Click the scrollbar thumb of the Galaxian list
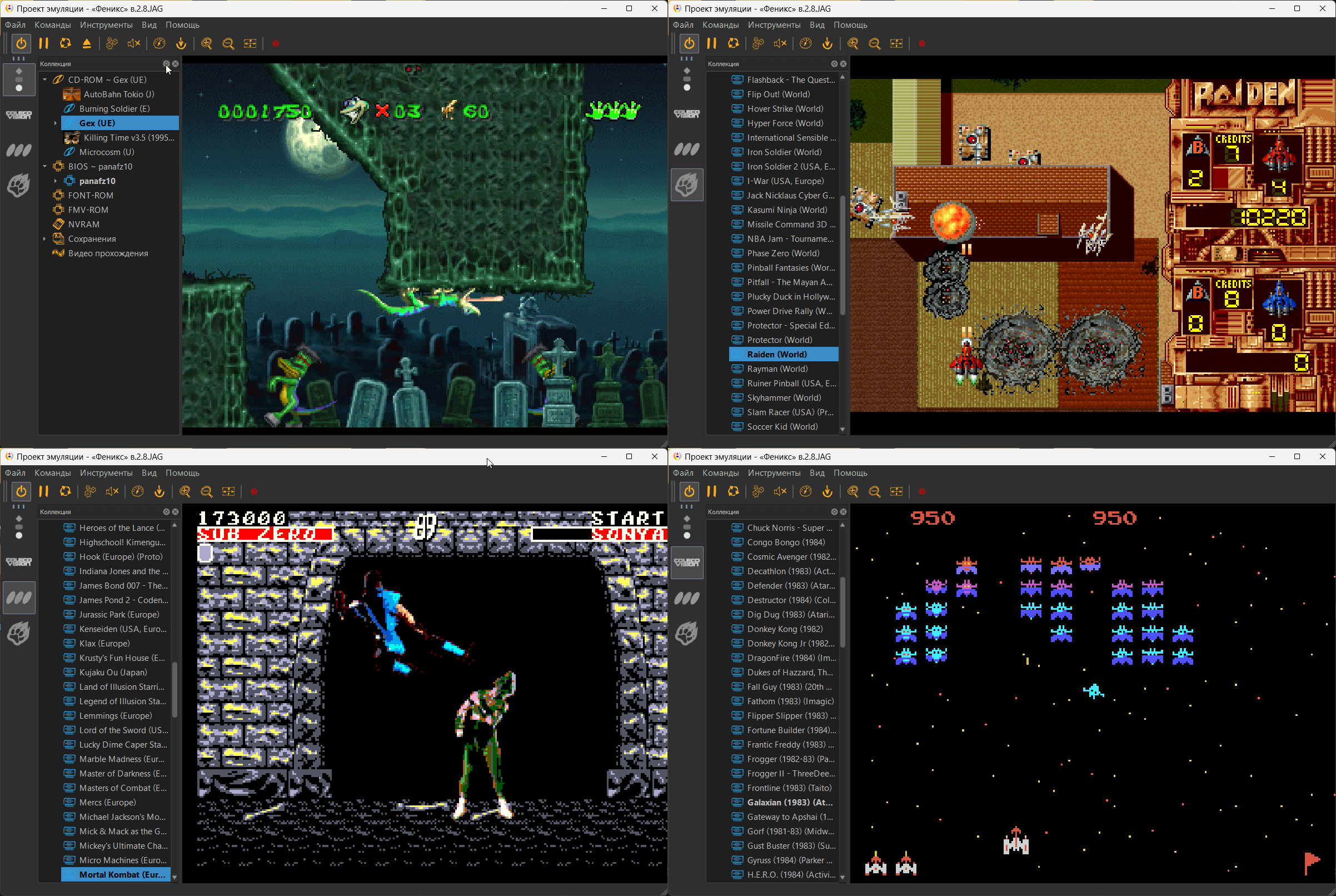Screen dimensions: 1336x896 (843, 613)
